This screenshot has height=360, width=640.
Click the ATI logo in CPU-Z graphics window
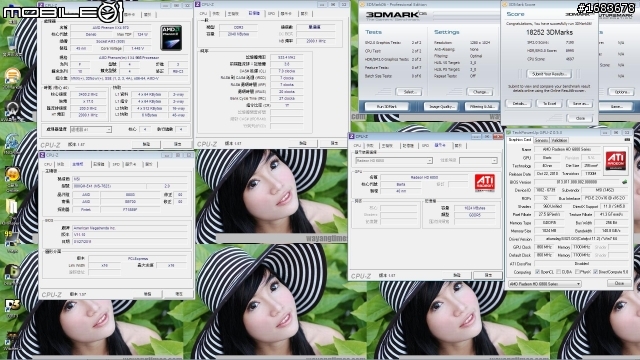[484, 182]
